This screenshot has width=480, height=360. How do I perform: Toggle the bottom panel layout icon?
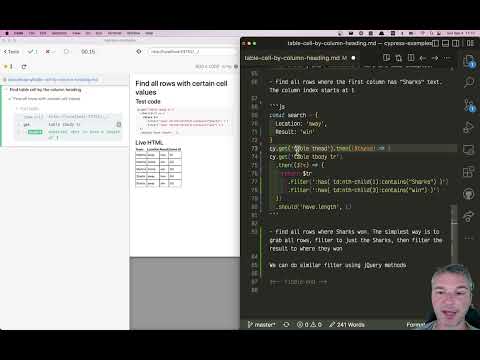pyautogui.click(x=446, y=43)
